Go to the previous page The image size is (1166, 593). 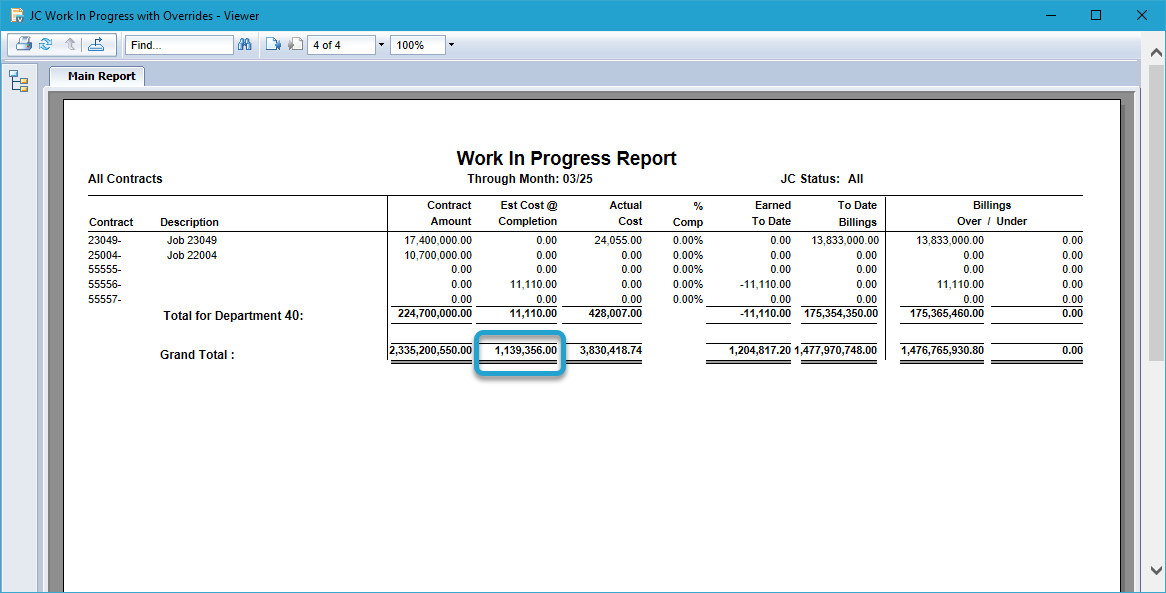pyautogui.click(x=295, y=45)
